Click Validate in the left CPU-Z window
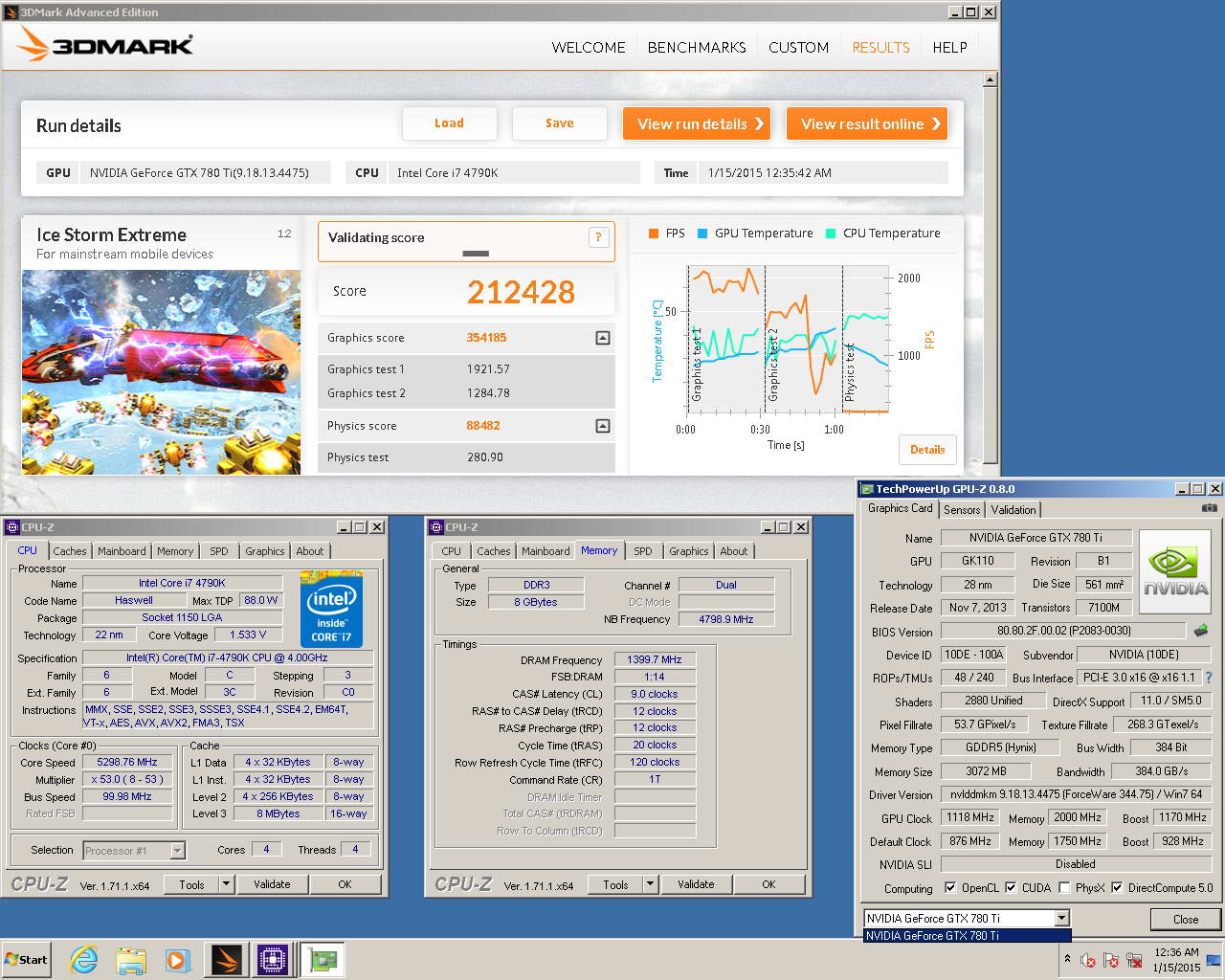 272,884
